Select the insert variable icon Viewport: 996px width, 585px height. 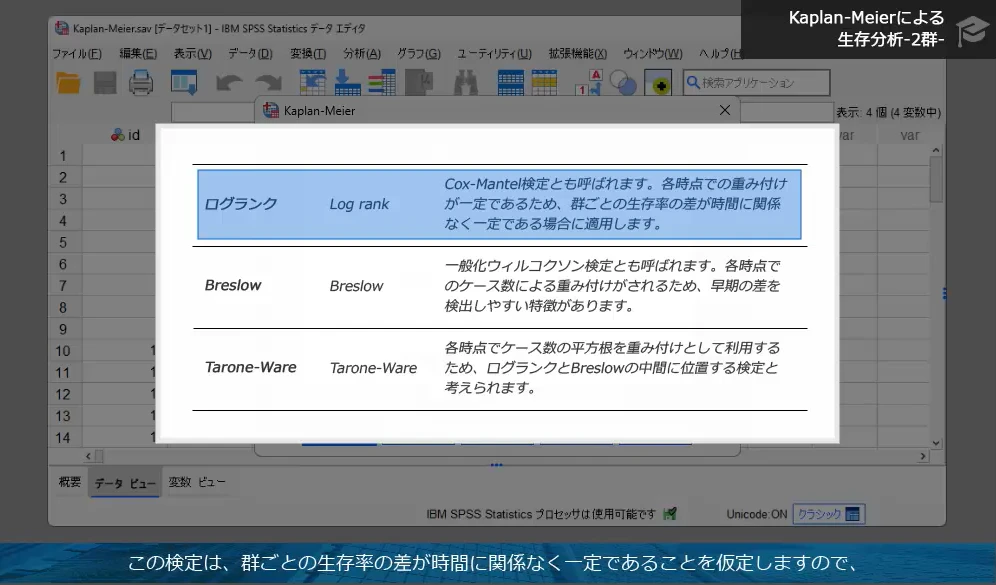coord(543,82)
